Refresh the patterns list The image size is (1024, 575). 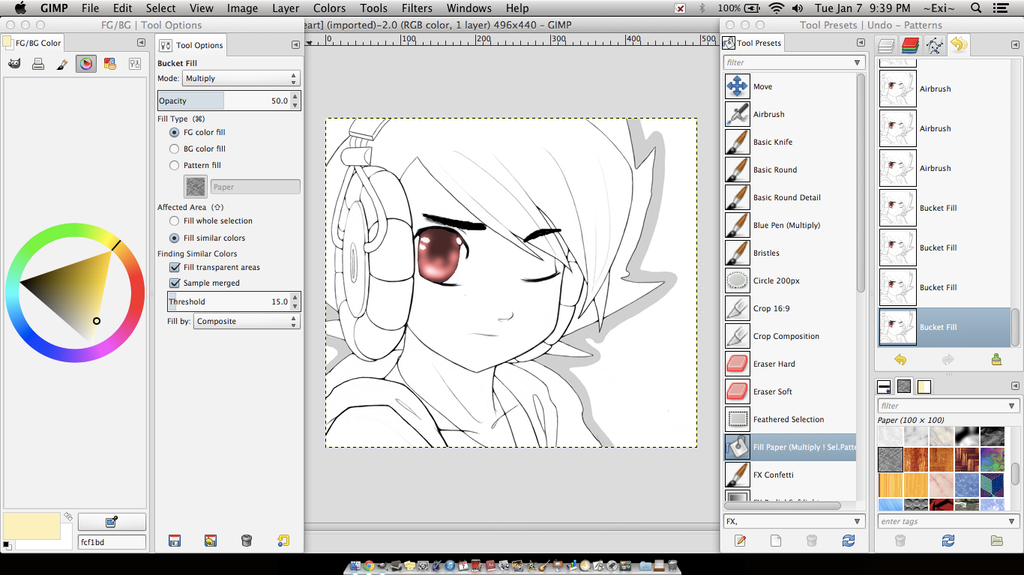pyautogui.click(x=948, y=540)
